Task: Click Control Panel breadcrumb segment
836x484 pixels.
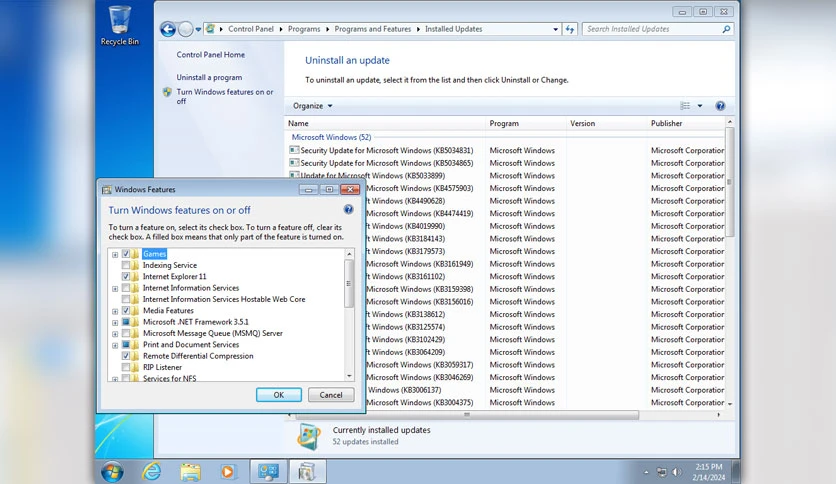Action: point(251,29)
